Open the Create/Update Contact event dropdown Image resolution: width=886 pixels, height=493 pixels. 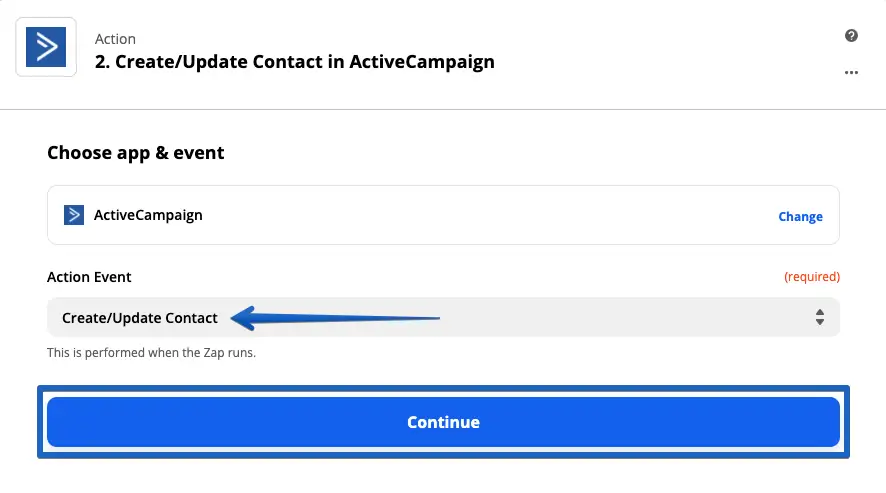[x=140, y=318]
